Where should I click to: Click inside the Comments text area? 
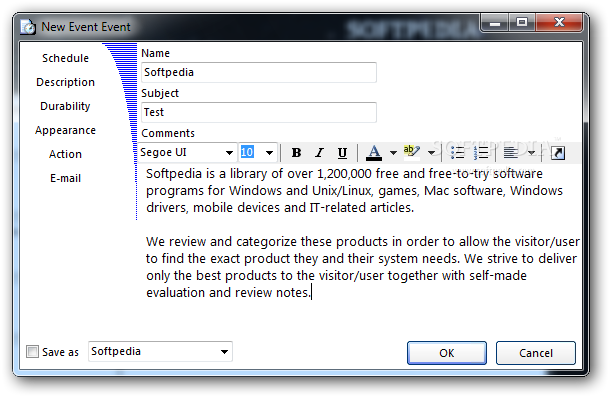[x=360, y=249]
